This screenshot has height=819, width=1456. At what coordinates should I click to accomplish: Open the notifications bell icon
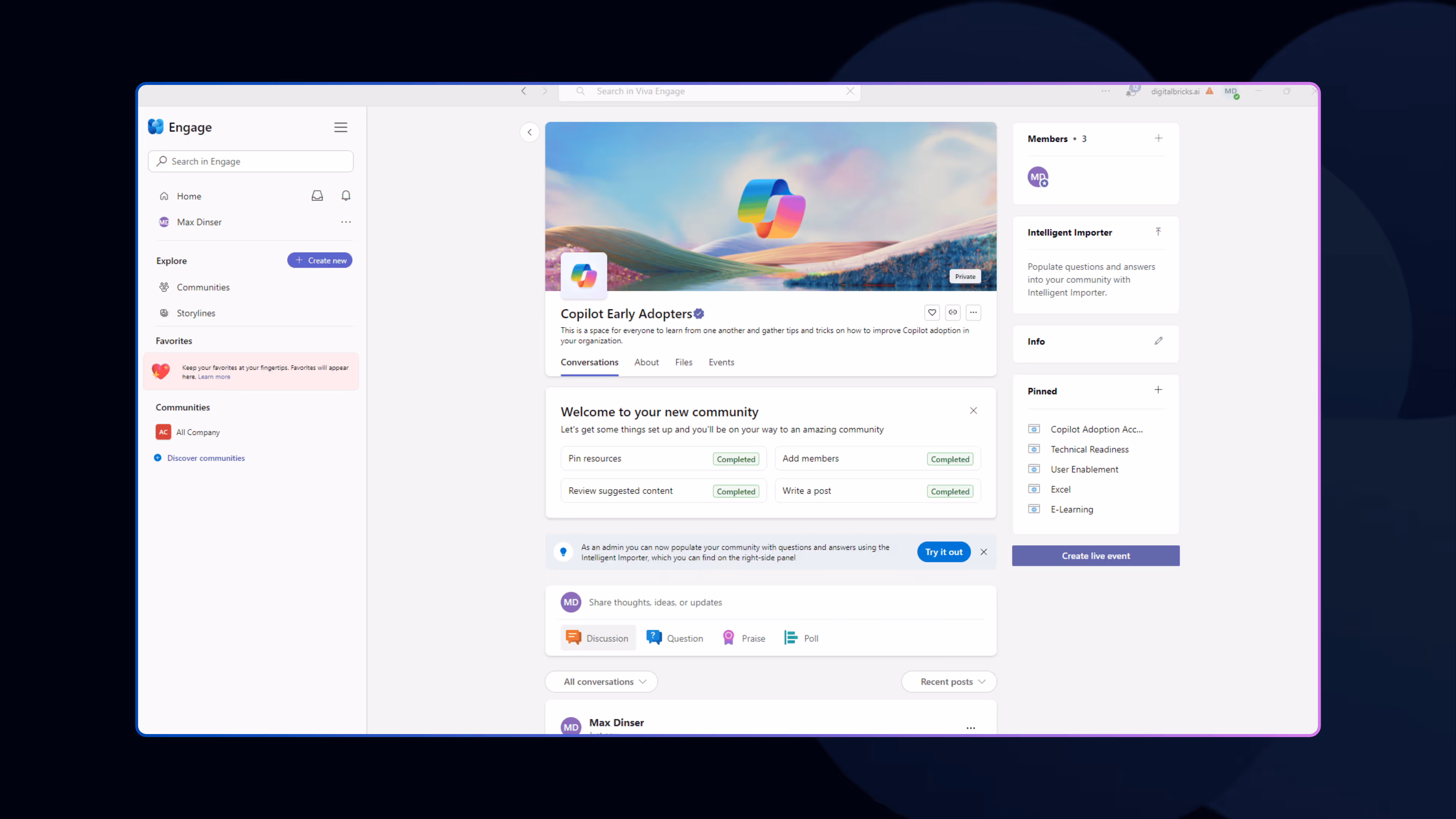point(346,196)
